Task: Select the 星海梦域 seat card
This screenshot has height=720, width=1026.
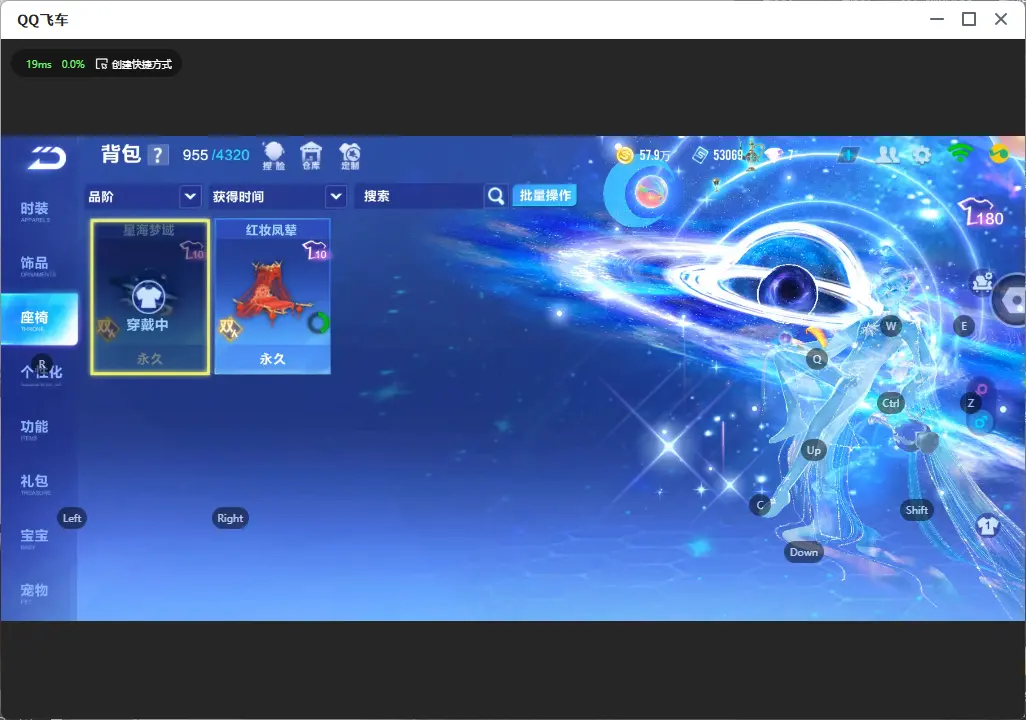Action: coord(150,297)
